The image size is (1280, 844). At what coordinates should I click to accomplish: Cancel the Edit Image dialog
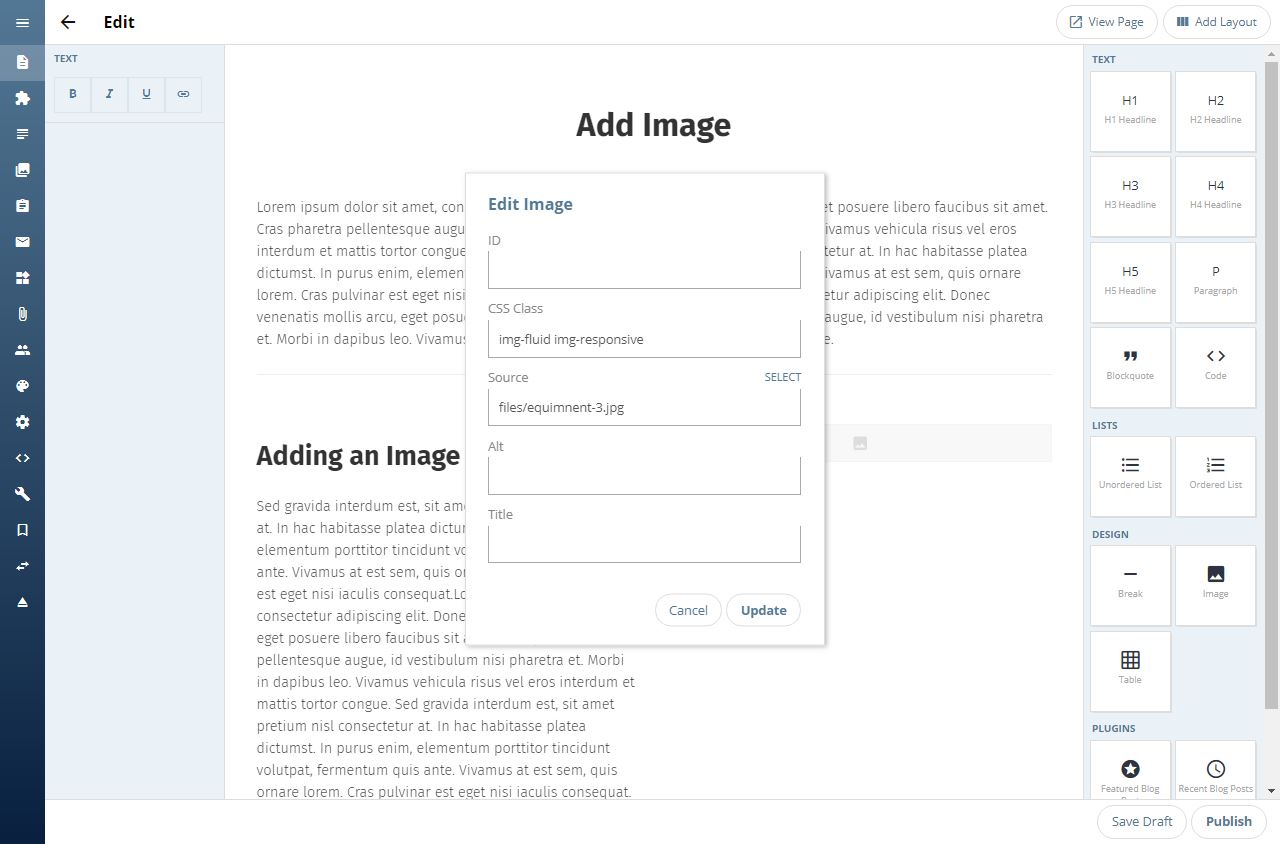688,610
